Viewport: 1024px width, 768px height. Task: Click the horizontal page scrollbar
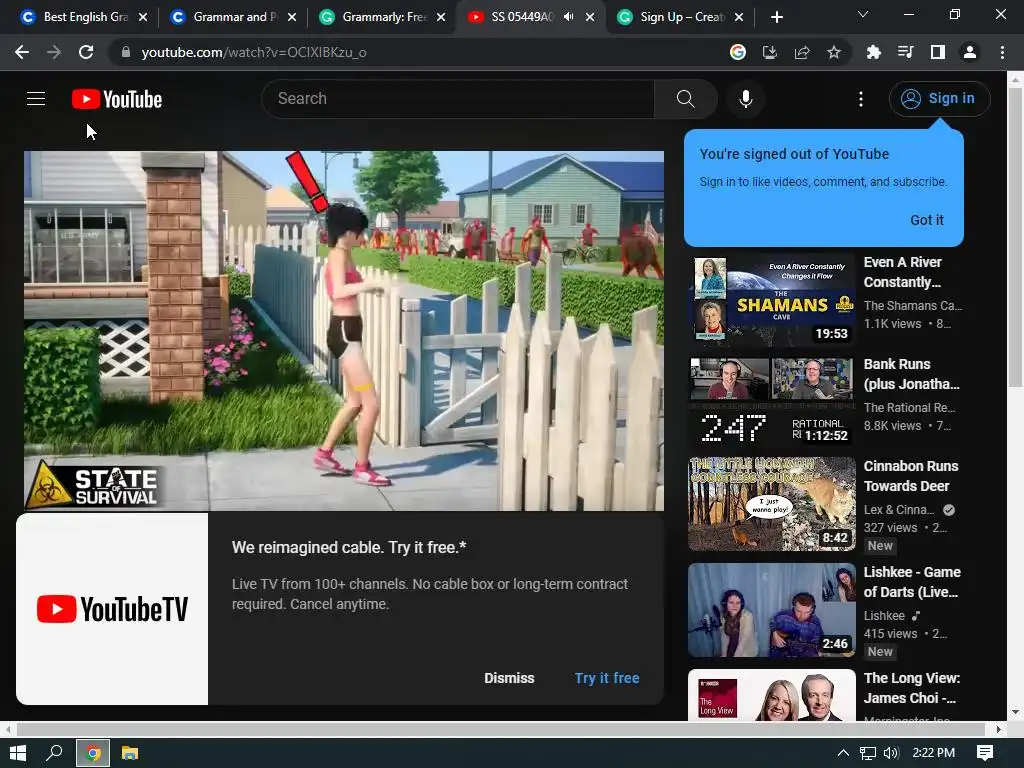coord(501,729)
